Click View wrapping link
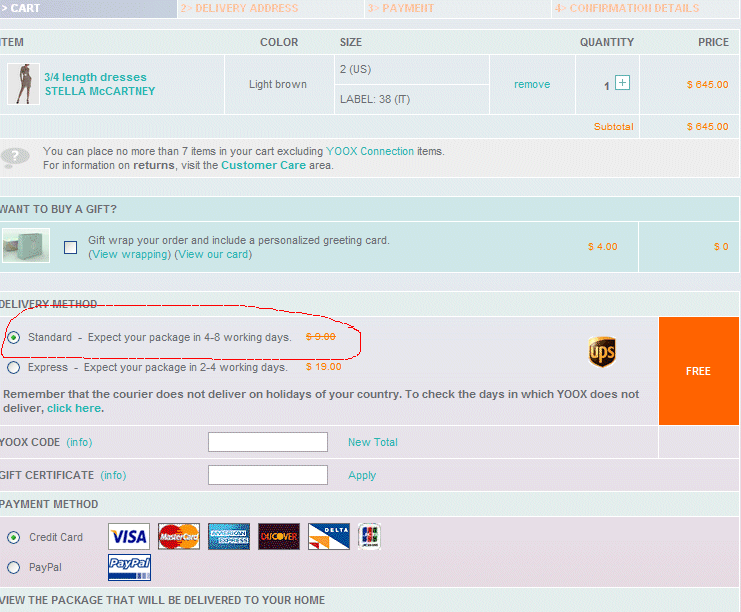 (130, 254)
